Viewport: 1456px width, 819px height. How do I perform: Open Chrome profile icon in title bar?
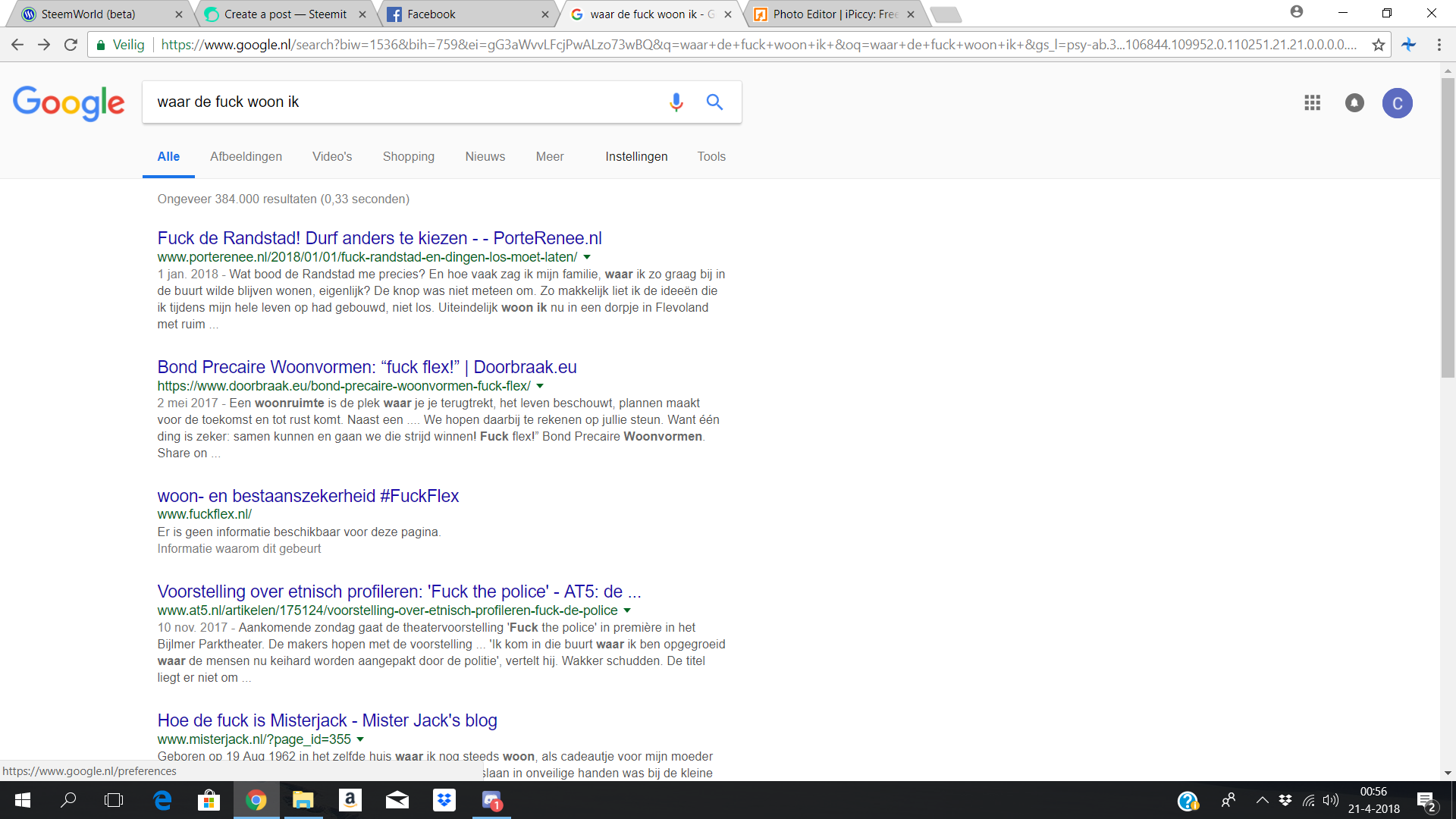(1297, 12)
